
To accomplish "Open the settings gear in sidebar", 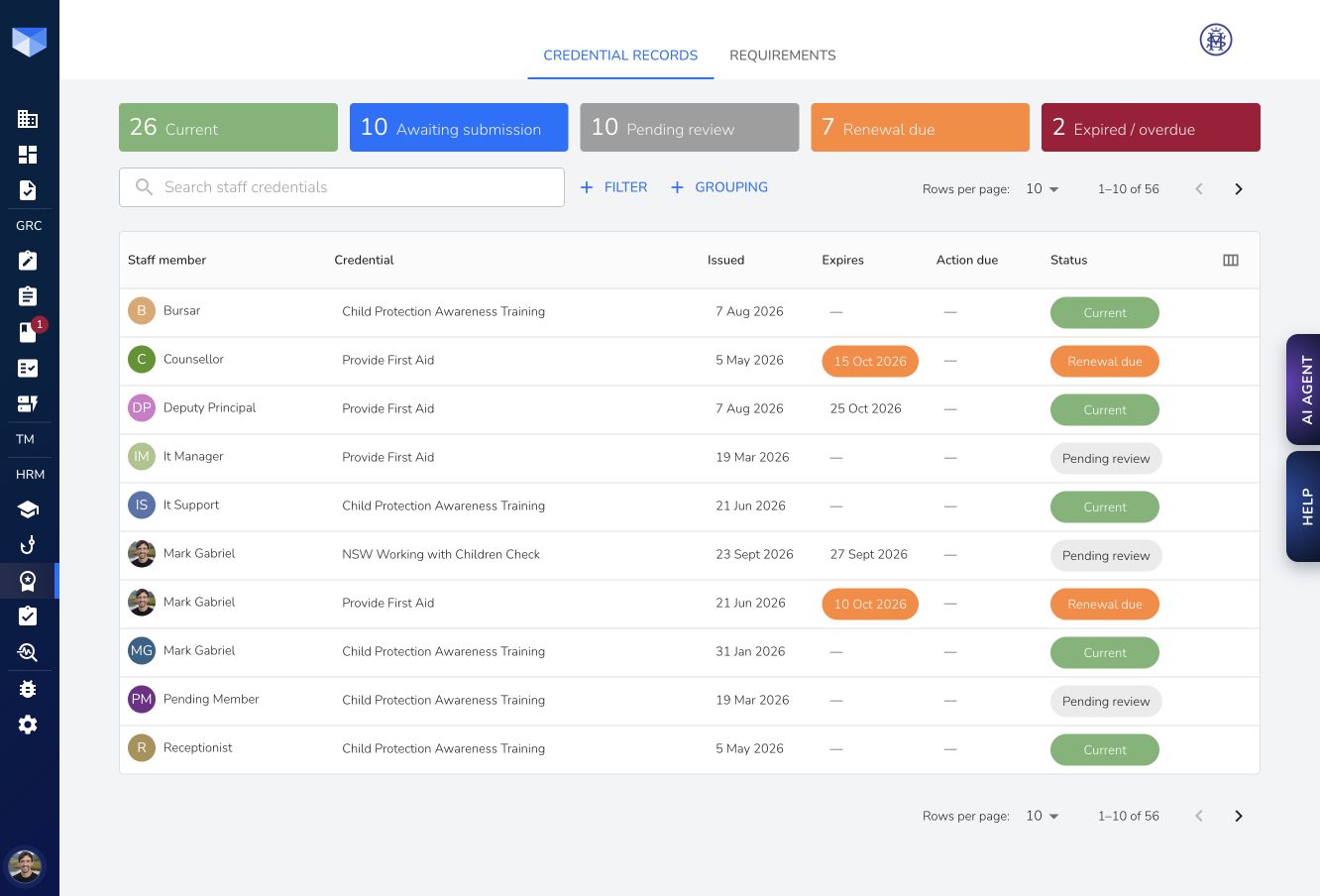I will pos(28,725).
